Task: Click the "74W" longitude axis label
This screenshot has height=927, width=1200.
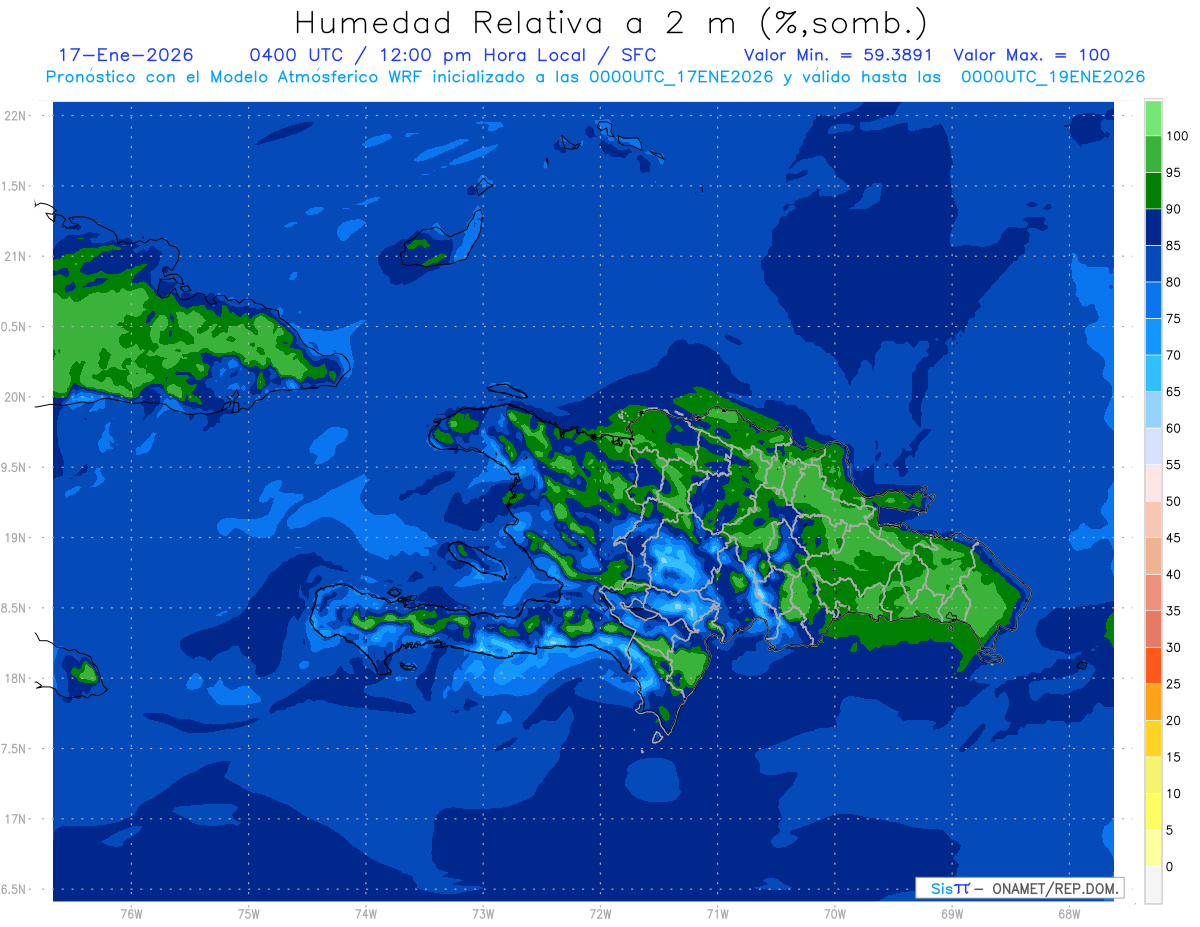Action: (366, 914)
